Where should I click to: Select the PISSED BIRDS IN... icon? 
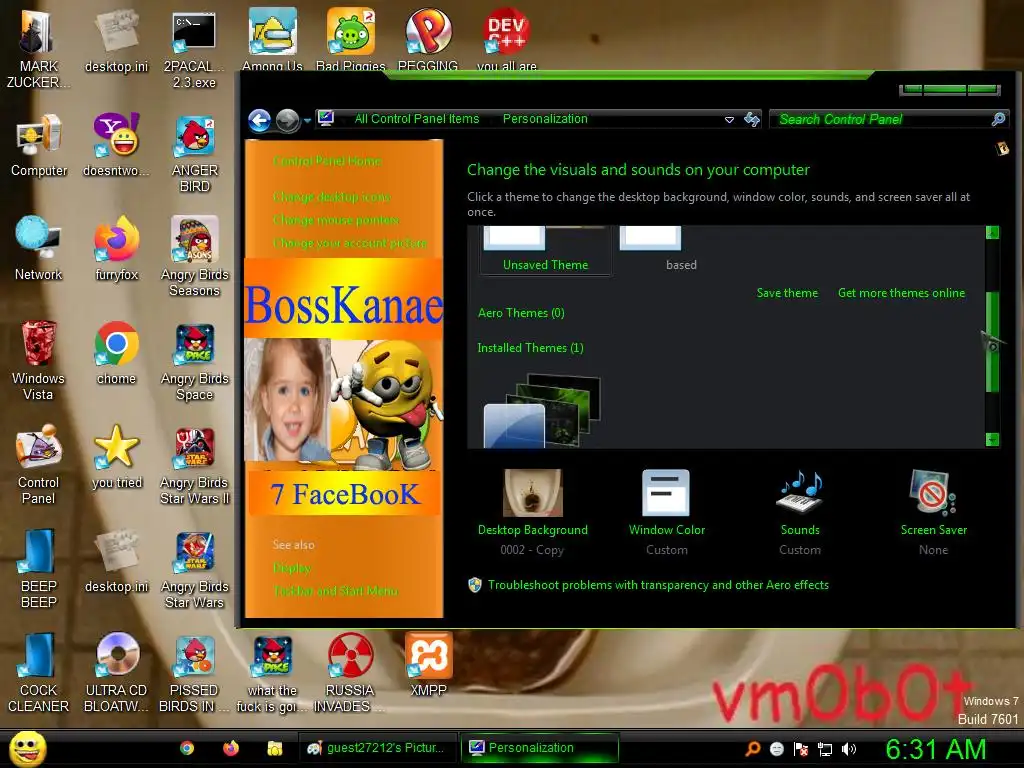[x=195, y=673]
